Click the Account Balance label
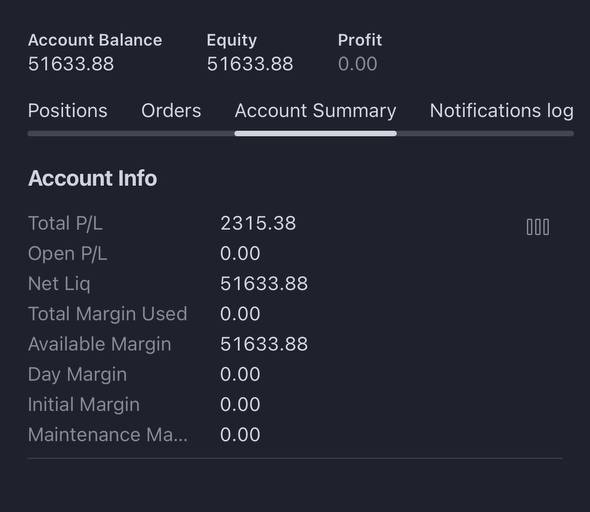The image size is (590, 512). point(95,40)
